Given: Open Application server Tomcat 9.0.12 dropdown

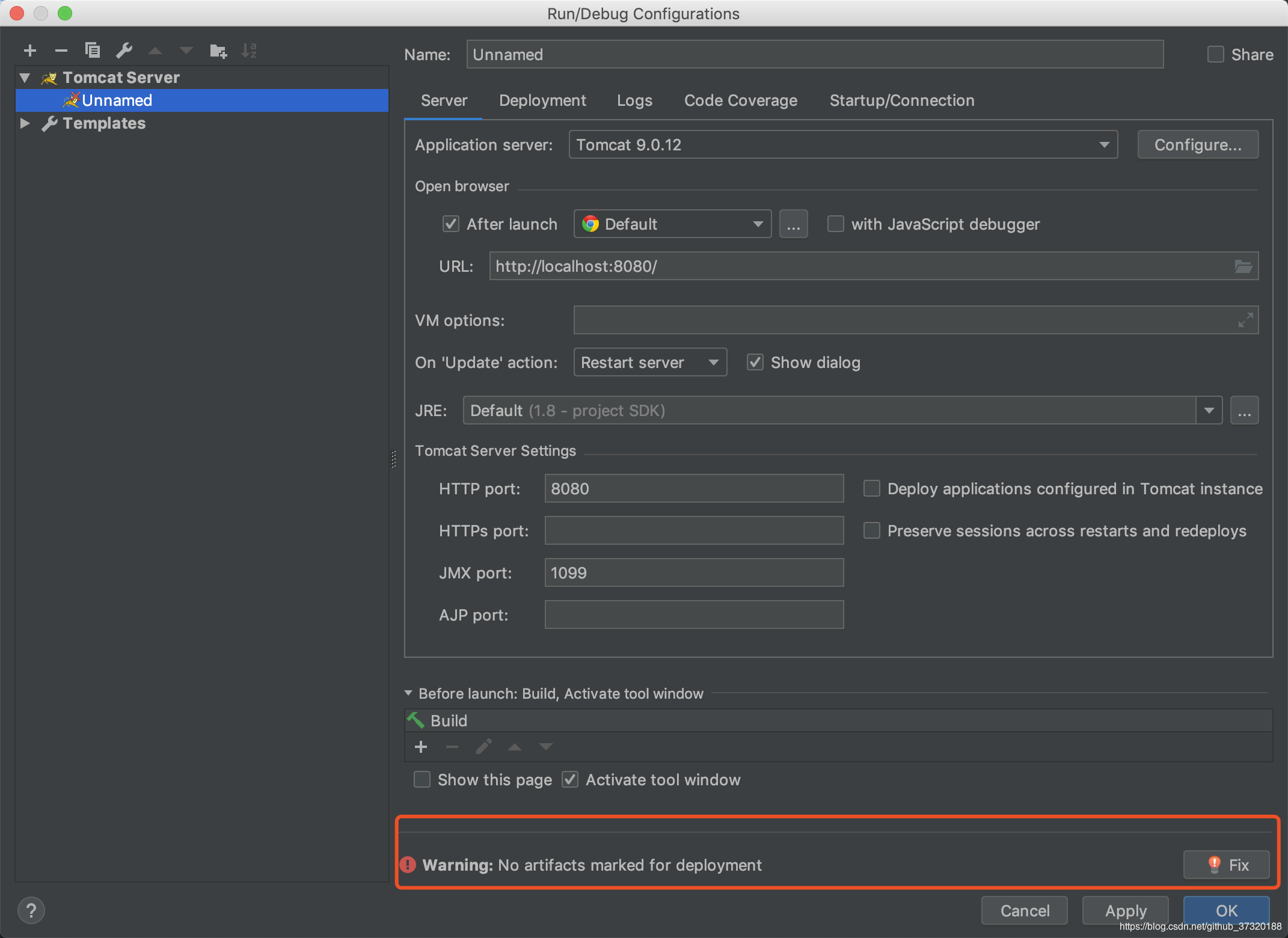Looking at the screenshot, I should coord(843,145).
